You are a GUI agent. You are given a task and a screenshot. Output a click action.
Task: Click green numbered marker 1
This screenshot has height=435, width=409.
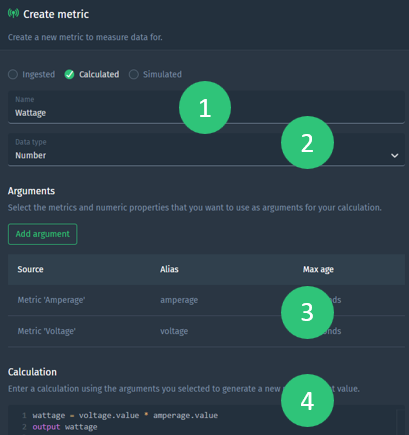[x=205, y=108]
